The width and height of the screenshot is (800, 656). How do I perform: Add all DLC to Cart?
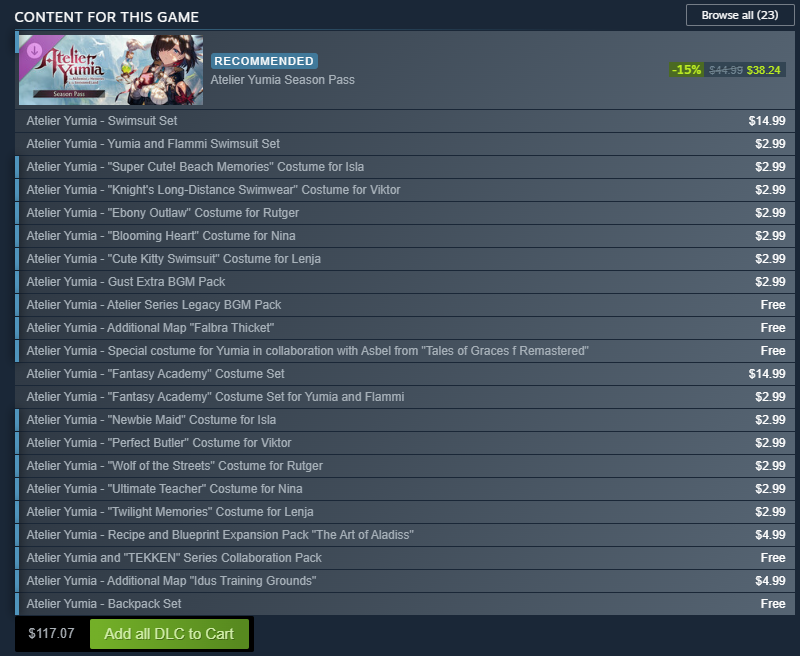click(169, 634)
